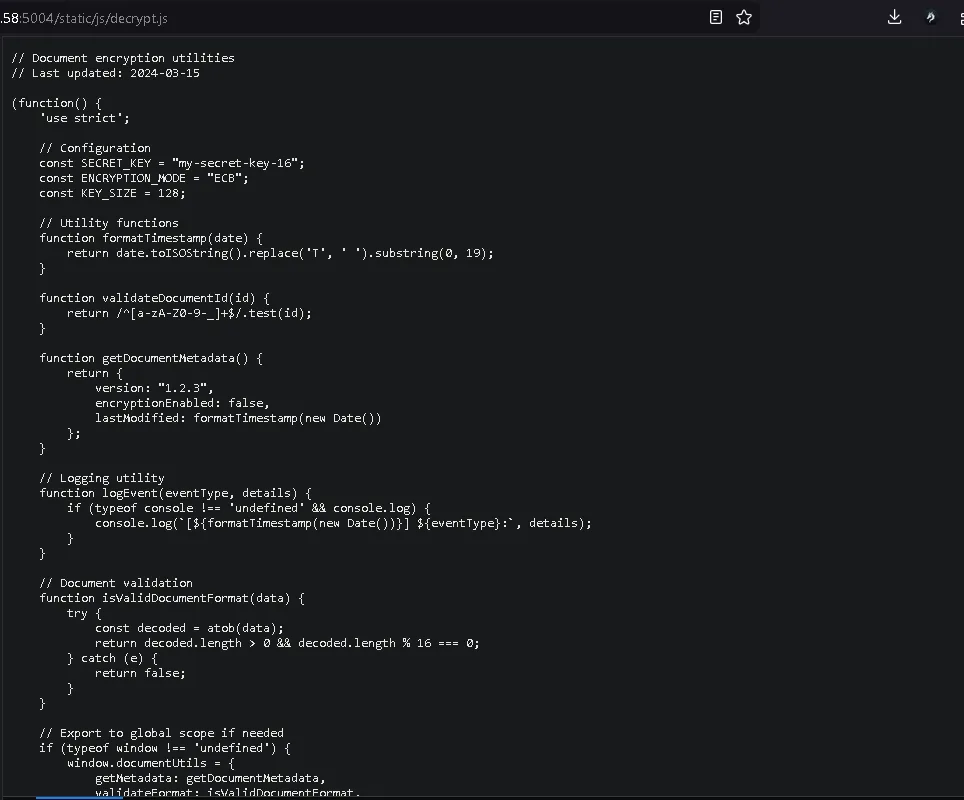964x800 pixels.
Task: Click the validateDocumentId function declaration
Action: [x=154, y=298]
